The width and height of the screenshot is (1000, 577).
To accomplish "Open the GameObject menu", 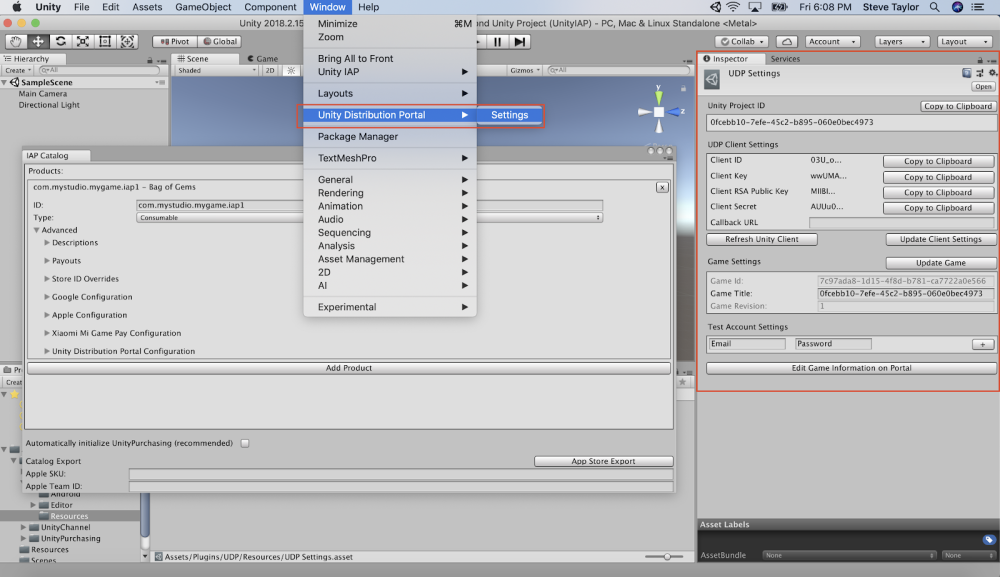I will [x=203, y=7].
